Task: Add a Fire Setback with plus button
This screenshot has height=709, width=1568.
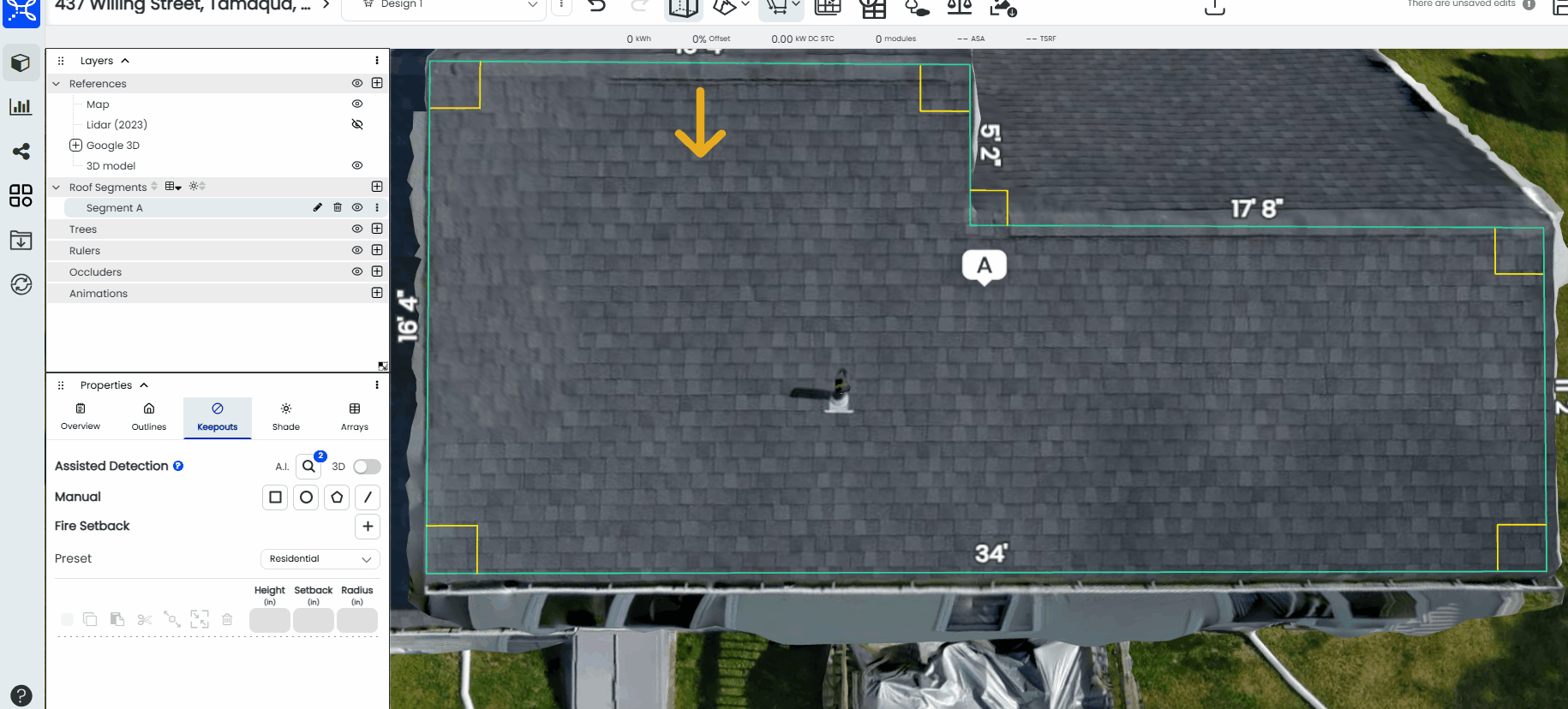Action: [x=368, y=527]
